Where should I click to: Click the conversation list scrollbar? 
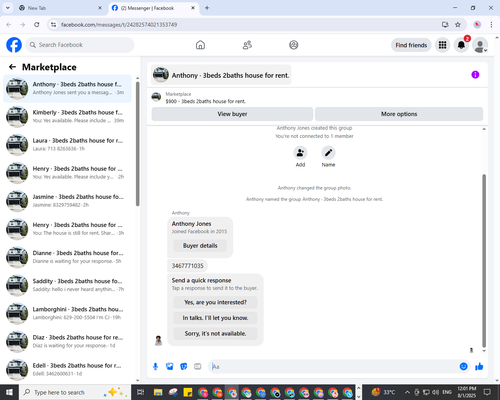[x=137, y=143]
